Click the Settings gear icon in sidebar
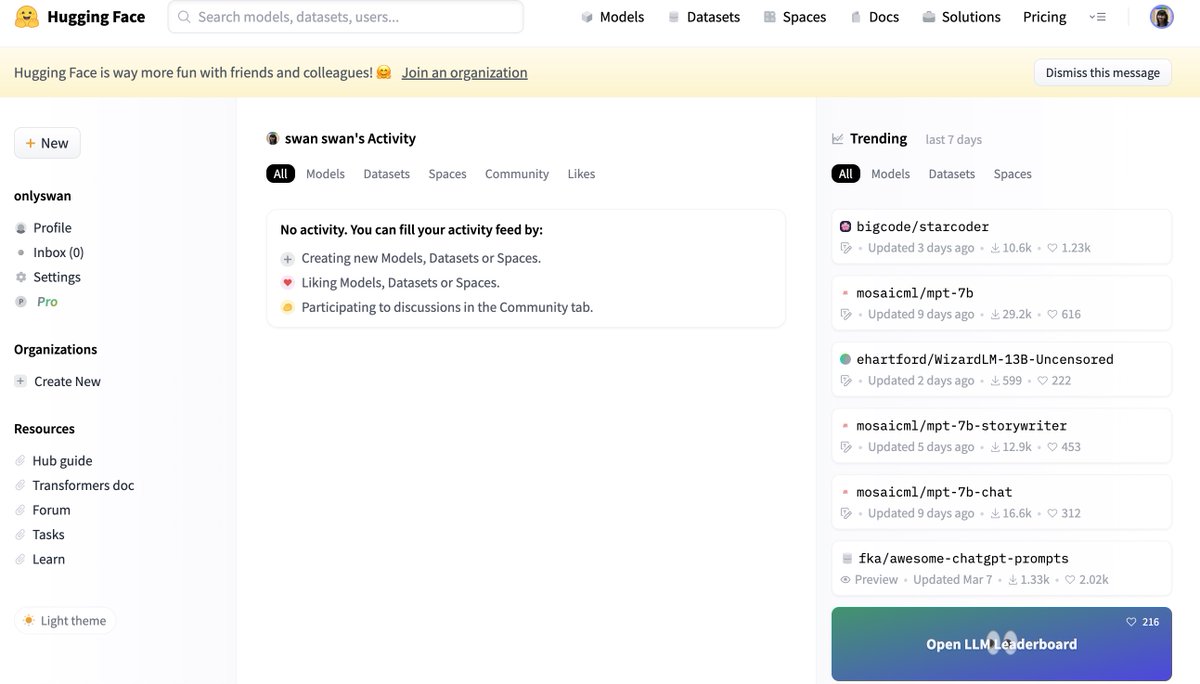Image resolution: width=1200 pixels, height=684 pixels. tap(21, 277)
